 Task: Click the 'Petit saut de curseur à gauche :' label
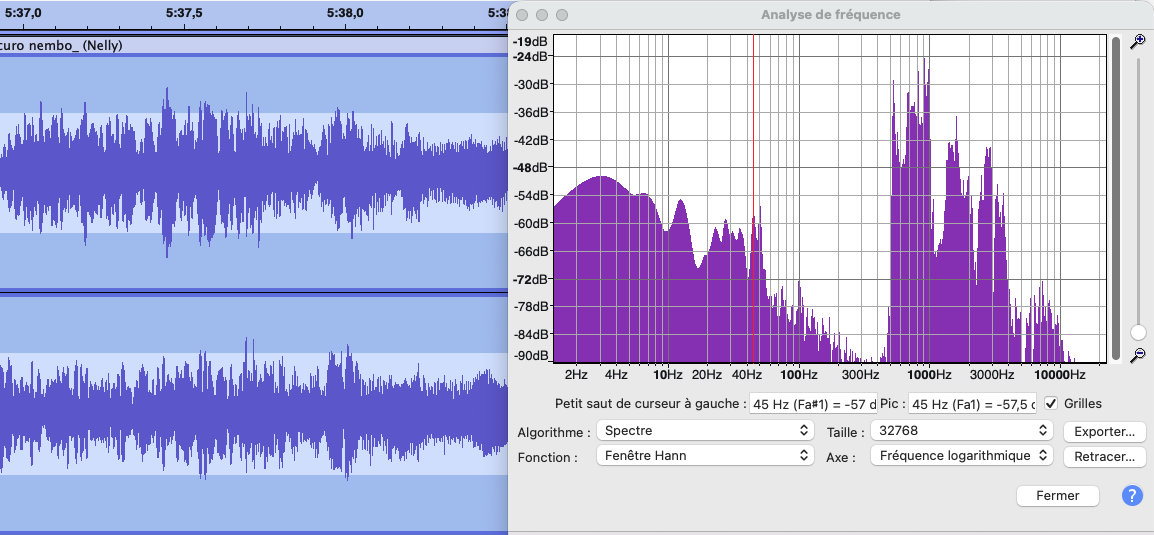coord(651,404)
